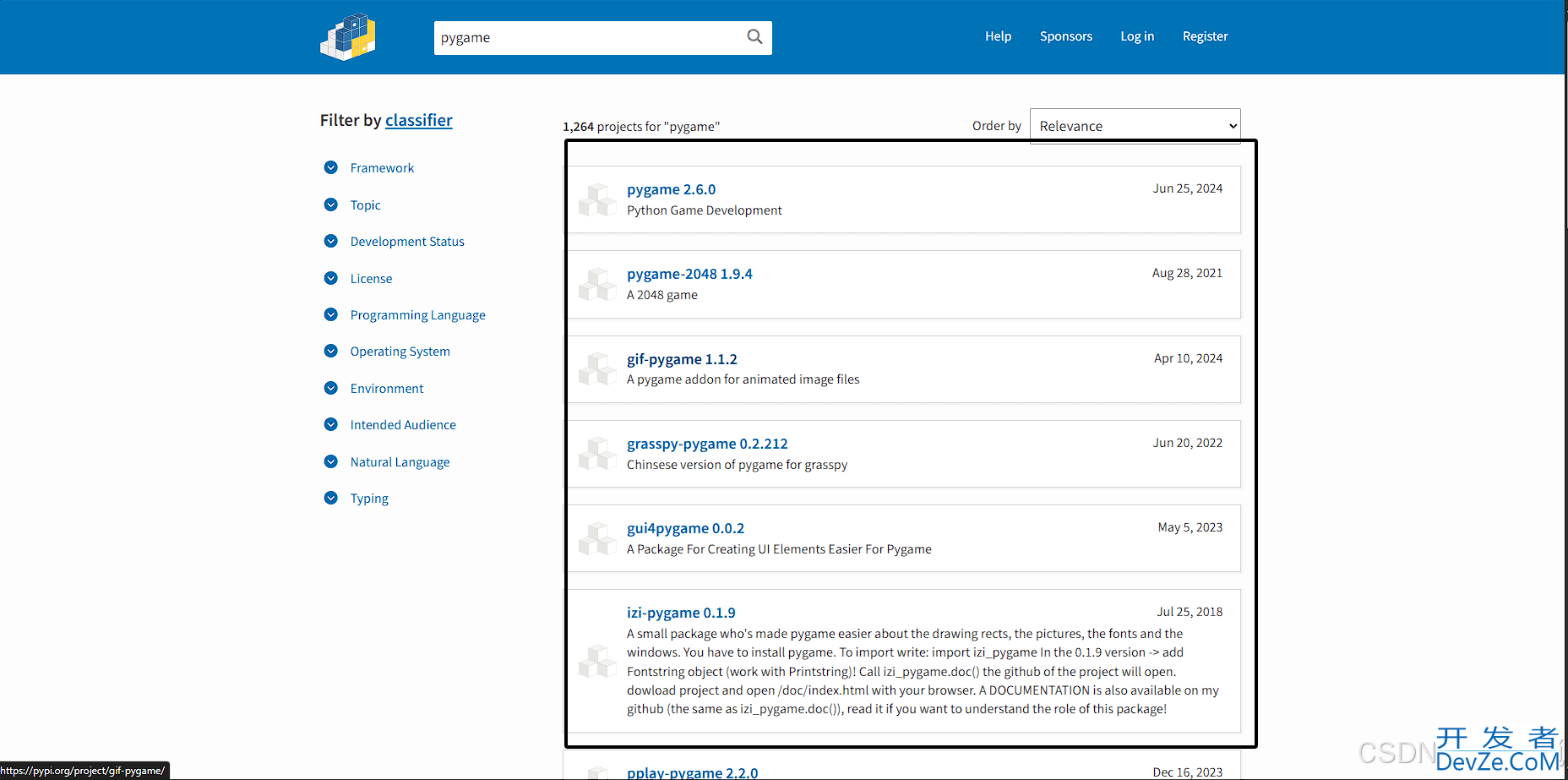This screenshot has height=780, width=1568.
Task: Click gui4pygame description about UI Elements
Action: point(779,549)
